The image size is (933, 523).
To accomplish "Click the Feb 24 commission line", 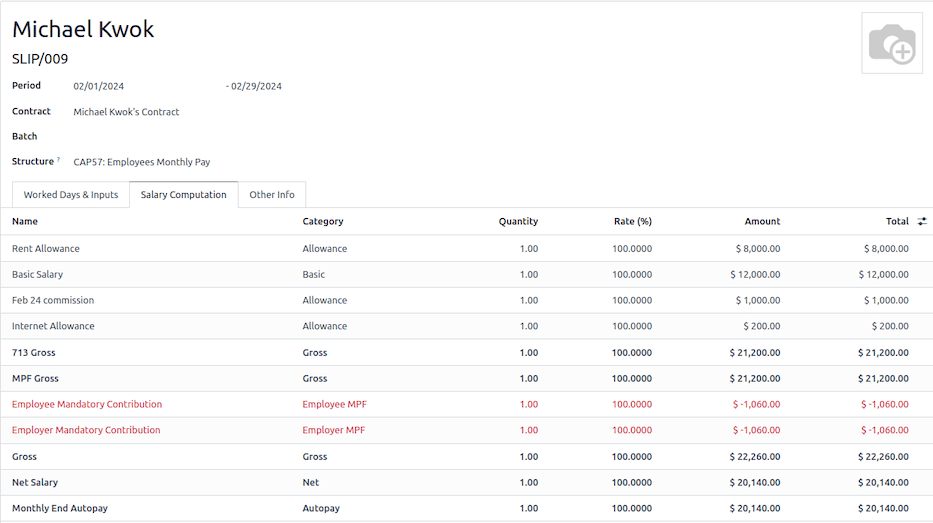I will (53, 301).
